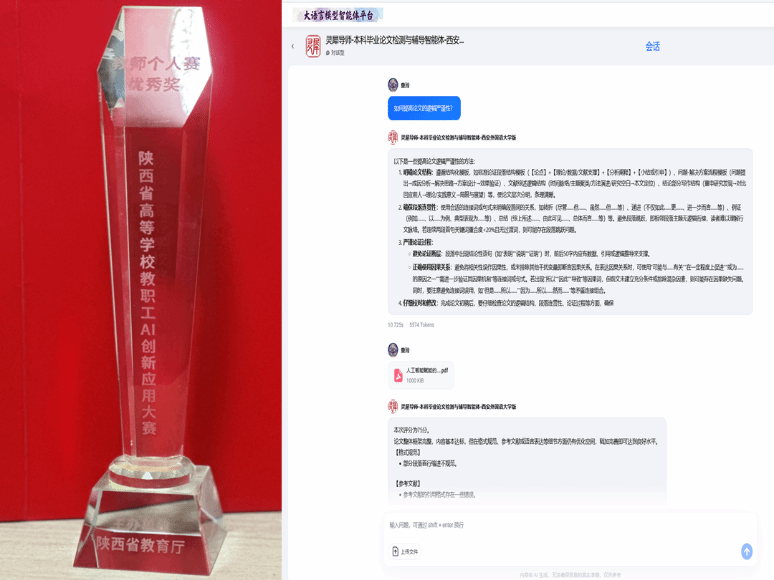Screen dimensions: 774x580
Task: Click the agent title text in header
Action: 395,40
